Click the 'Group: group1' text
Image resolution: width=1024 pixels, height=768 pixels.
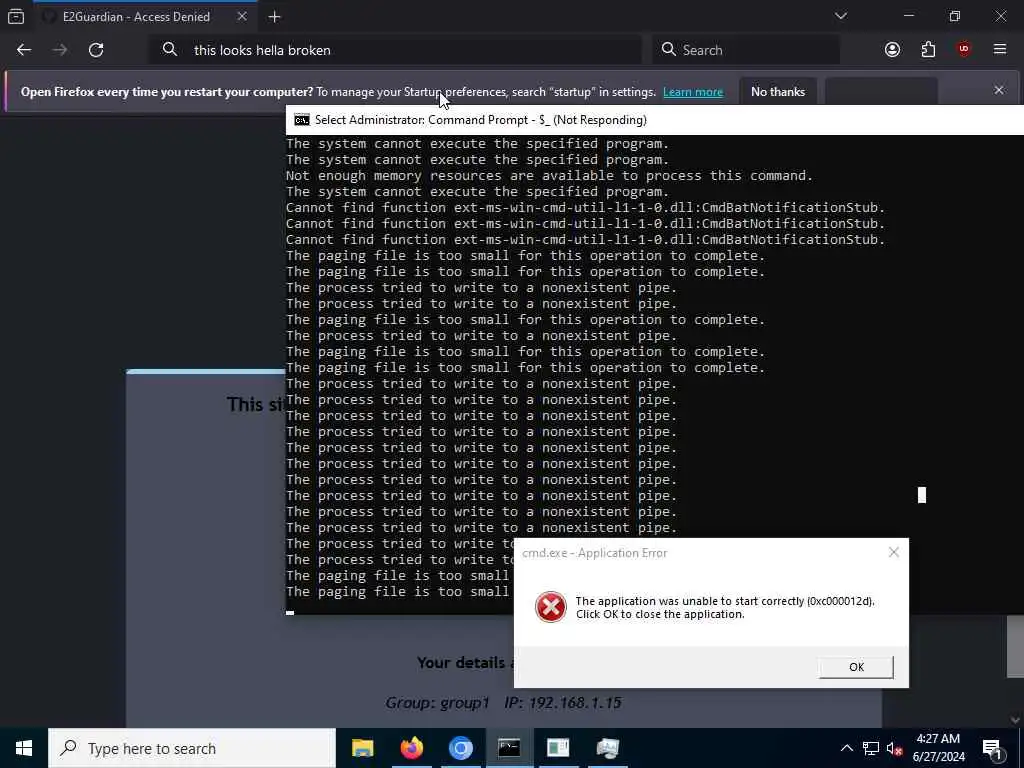click(x=438, y=703)
